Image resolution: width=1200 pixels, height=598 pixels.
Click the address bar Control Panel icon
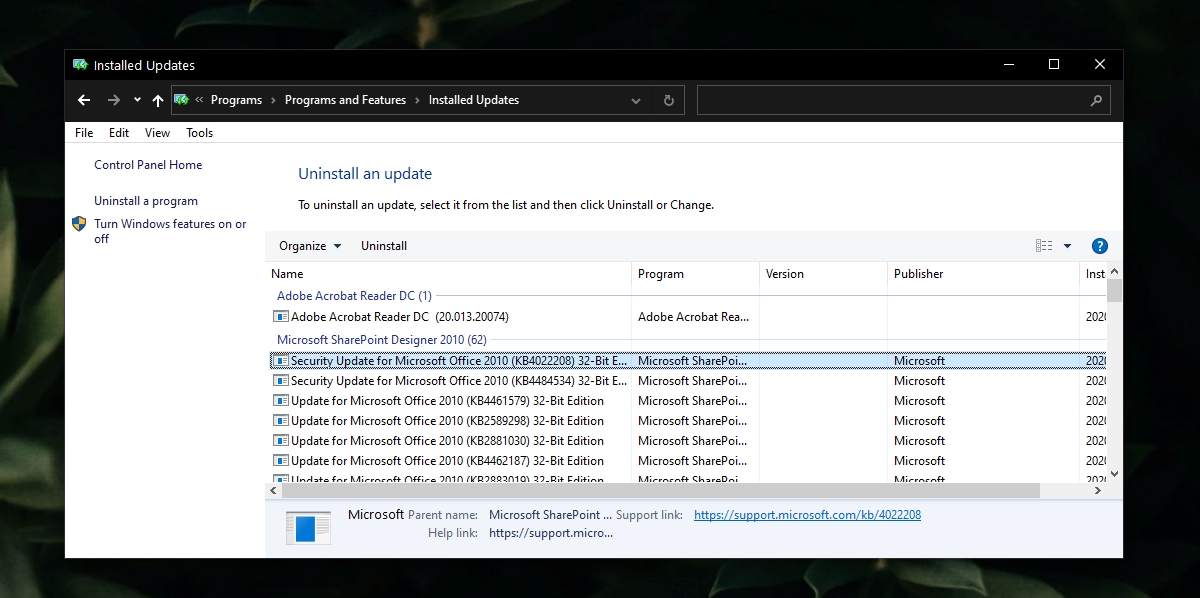pyautogui.click(x=182, y=100)
